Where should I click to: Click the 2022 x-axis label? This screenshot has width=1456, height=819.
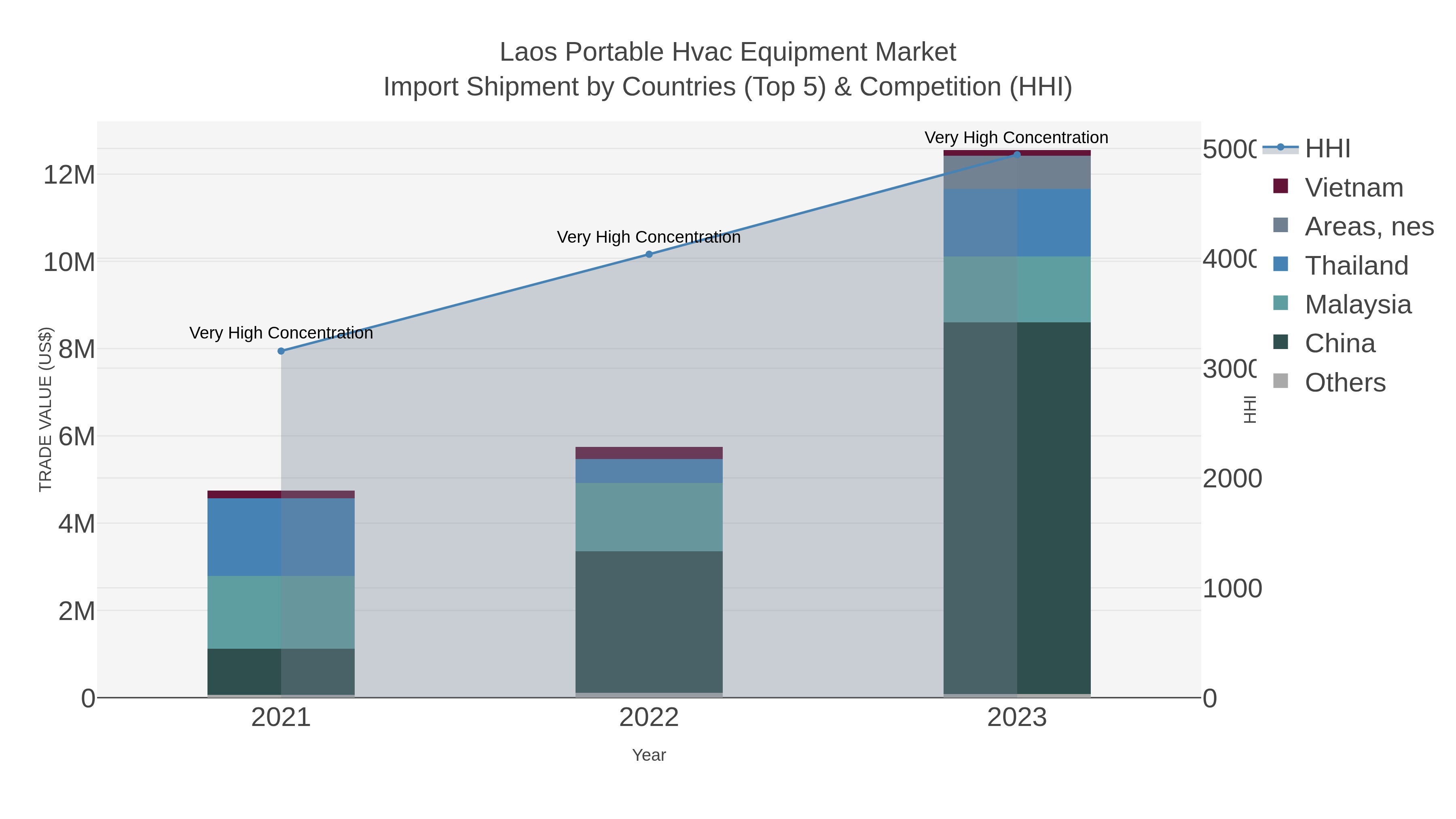click(x=649, y=718)
